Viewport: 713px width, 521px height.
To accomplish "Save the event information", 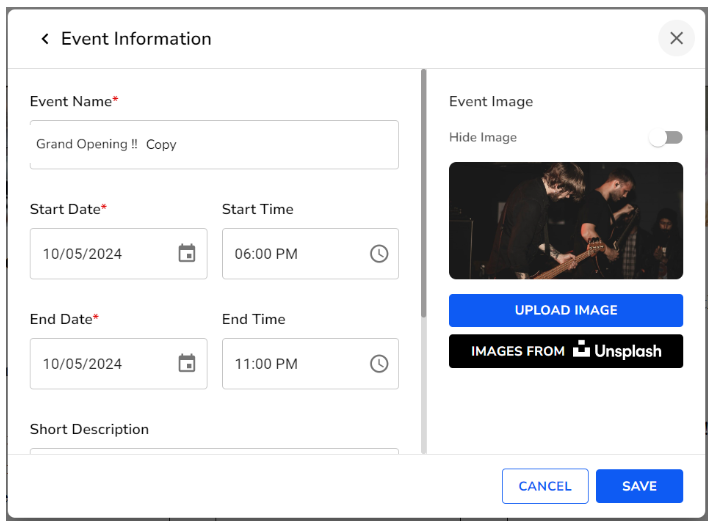I will (x=639, y=486).
